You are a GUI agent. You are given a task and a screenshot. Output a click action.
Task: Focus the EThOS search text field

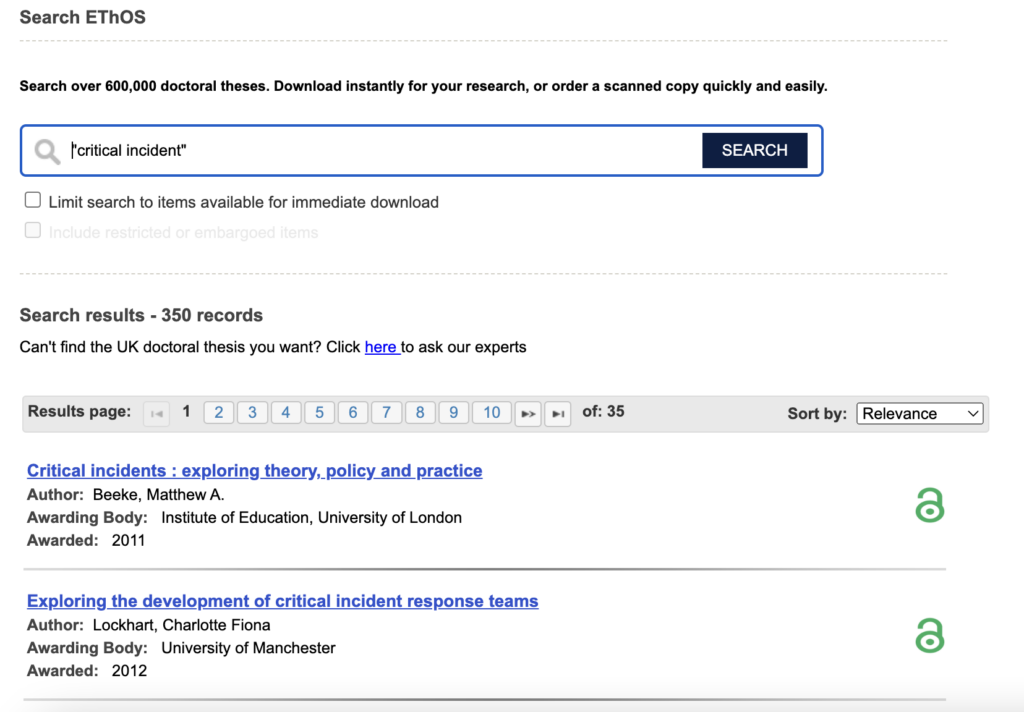(x=380, y=151)
